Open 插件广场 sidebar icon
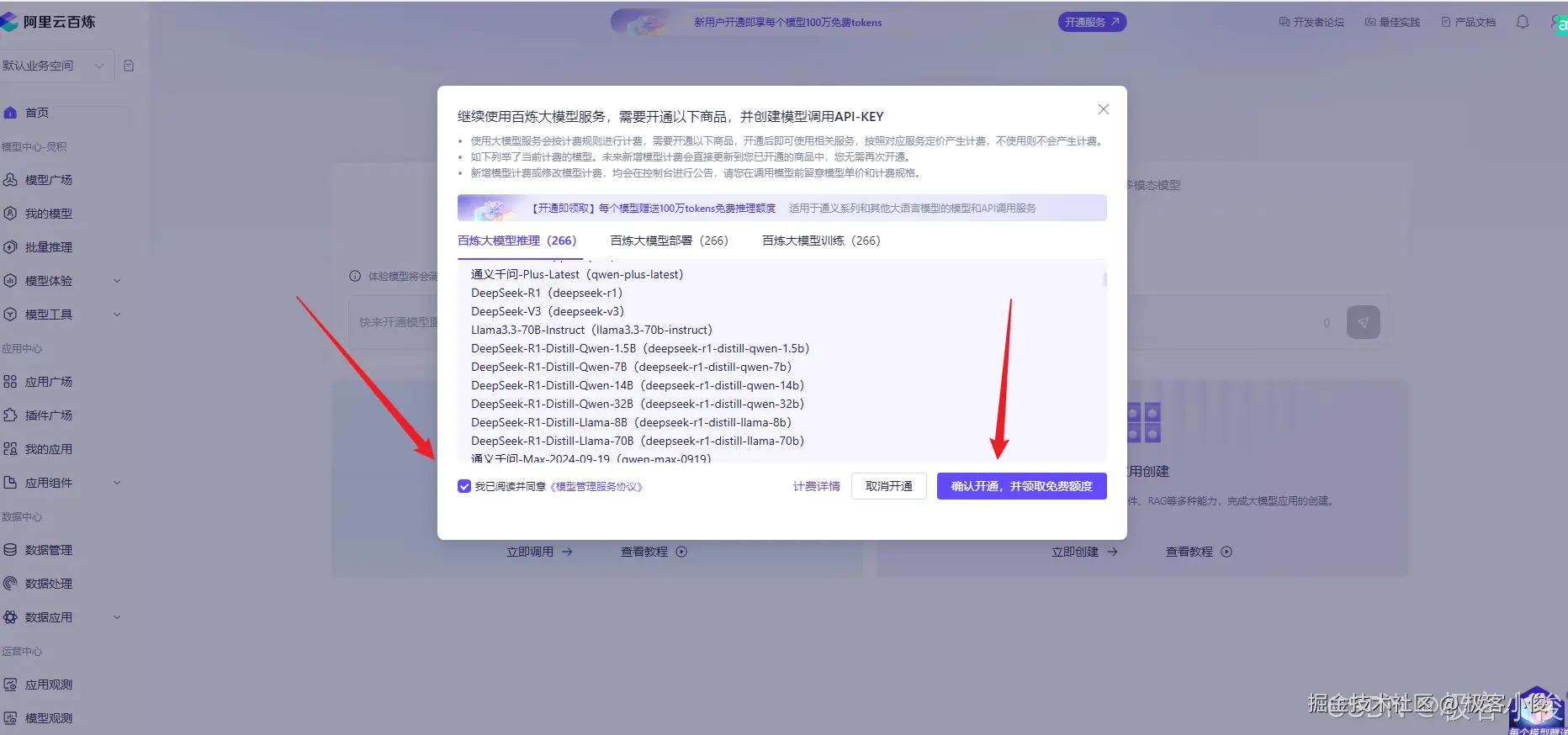The height and width of the screenshot is (735, 1568). [10, 415]
